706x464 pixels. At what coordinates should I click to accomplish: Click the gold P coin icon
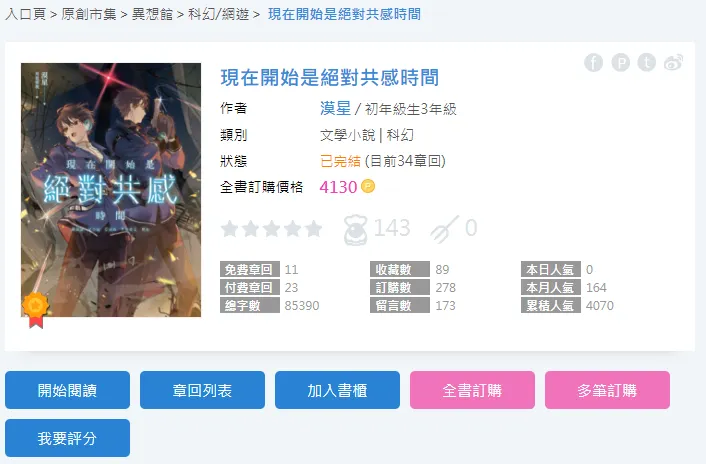[368, 186]
